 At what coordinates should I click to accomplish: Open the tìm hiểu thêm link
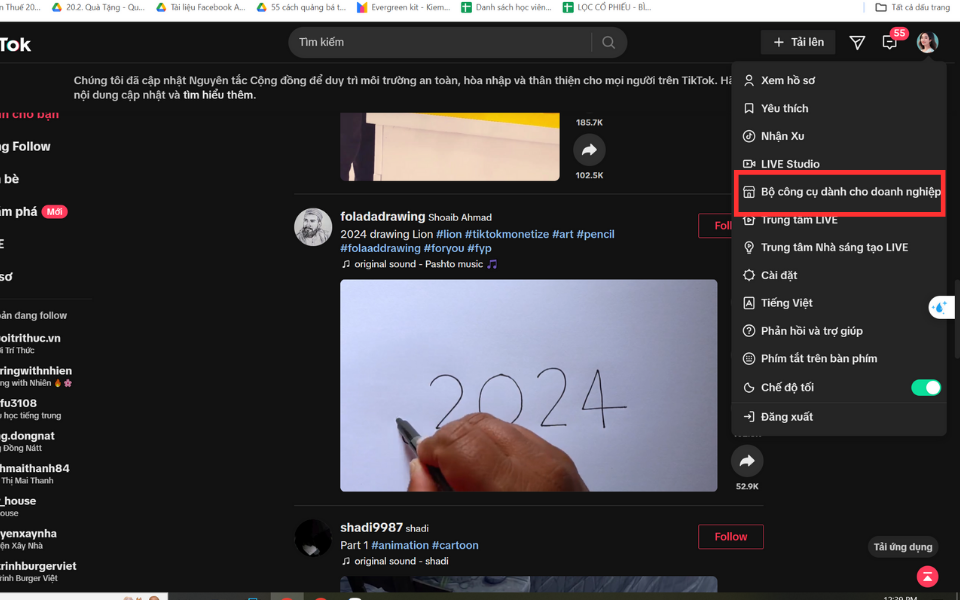pos(219,95)
